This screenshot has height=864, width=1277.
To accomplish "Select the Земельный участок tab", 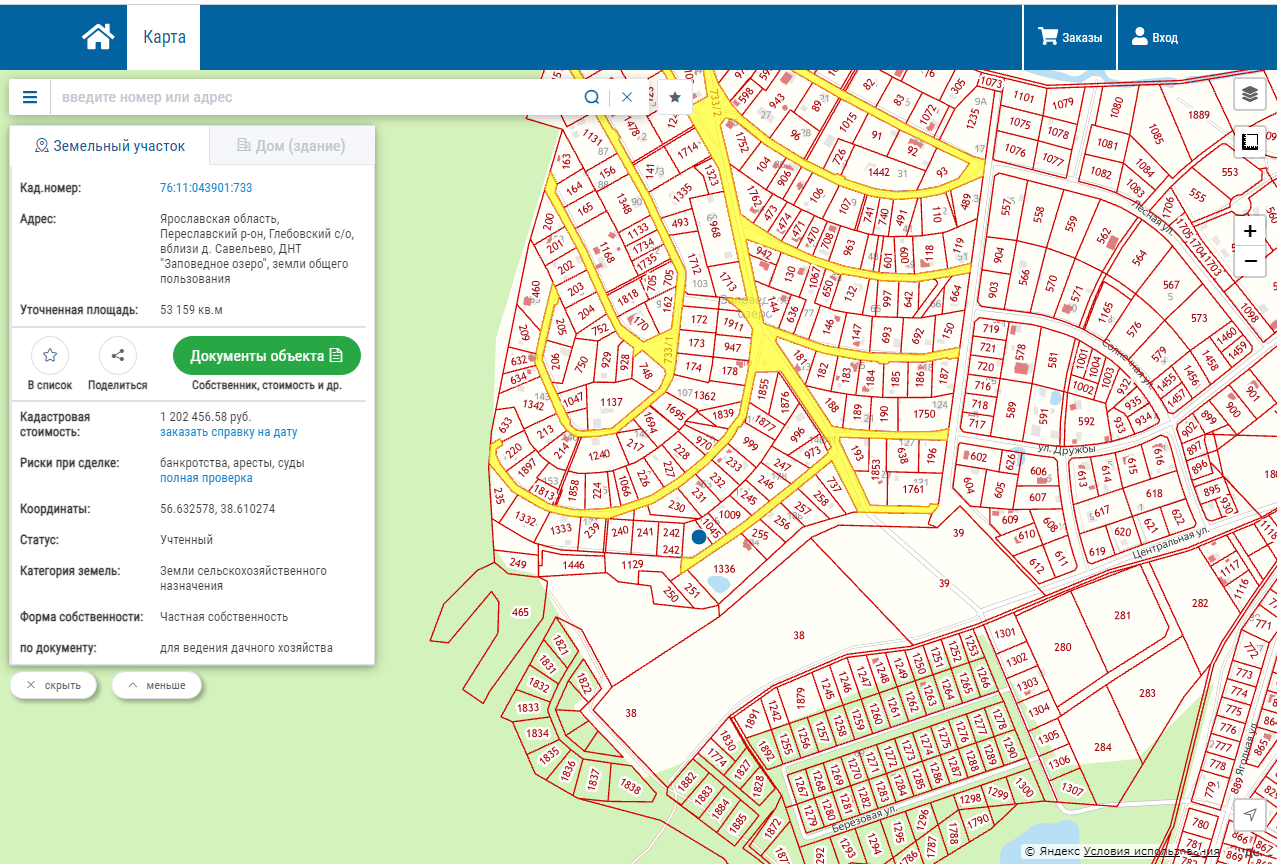I will coord(110,146).
